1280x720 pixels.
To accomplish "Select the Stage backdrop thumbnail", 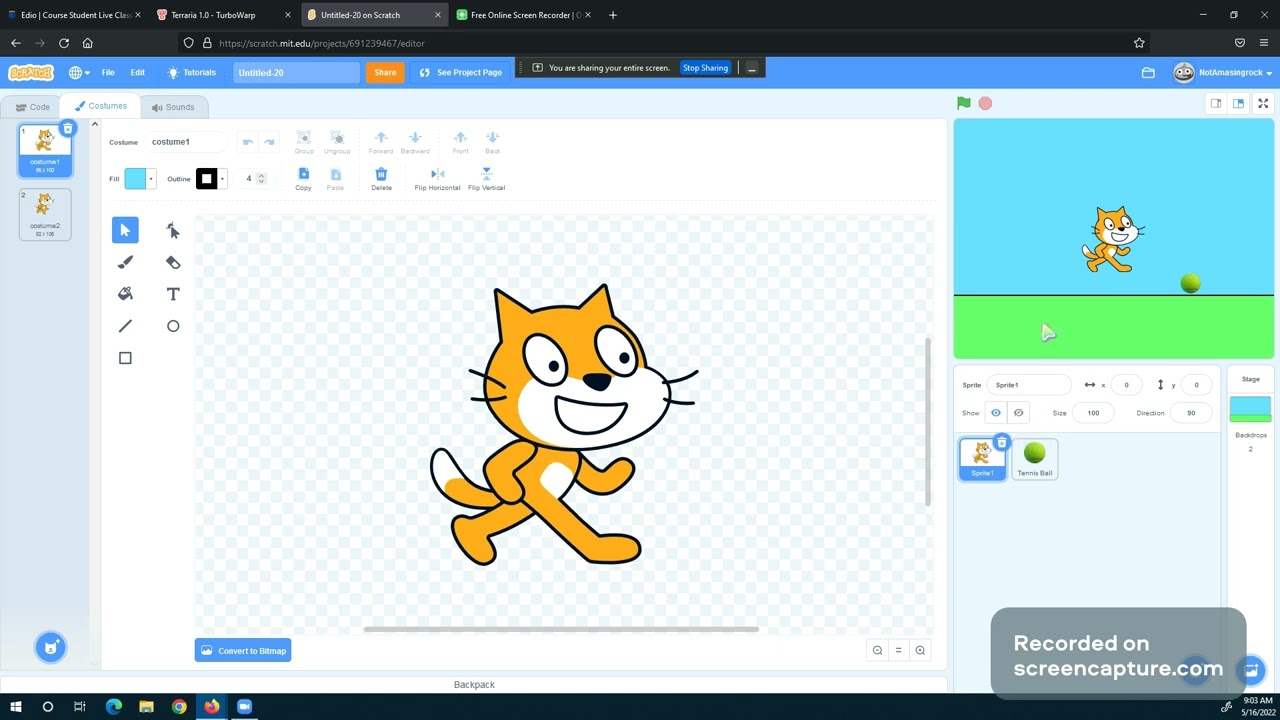I will [1250, 409].
